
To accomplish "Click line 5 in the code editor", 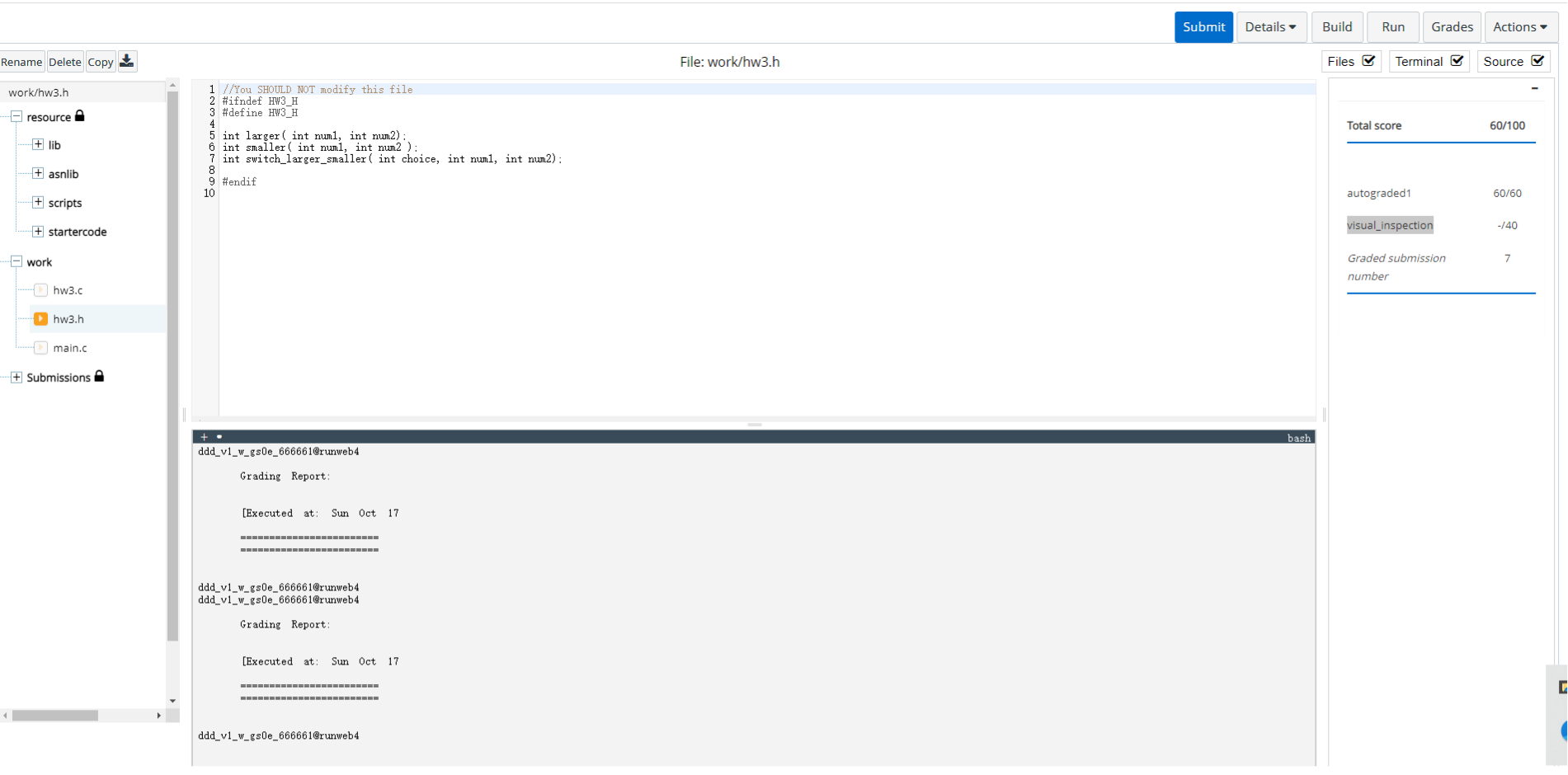I will [x=767, y=136].
